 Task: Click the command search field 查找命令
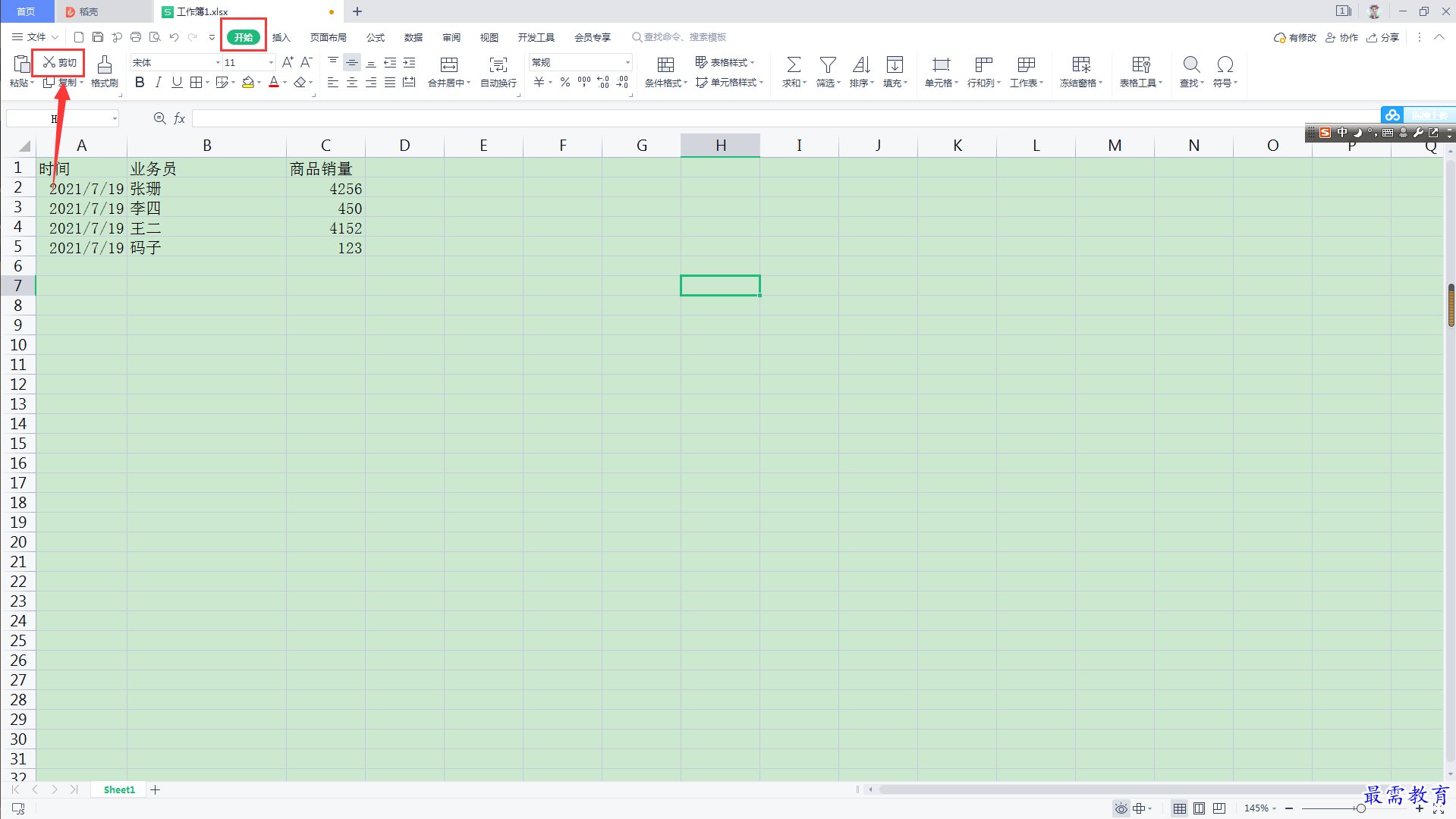point(680,37)
